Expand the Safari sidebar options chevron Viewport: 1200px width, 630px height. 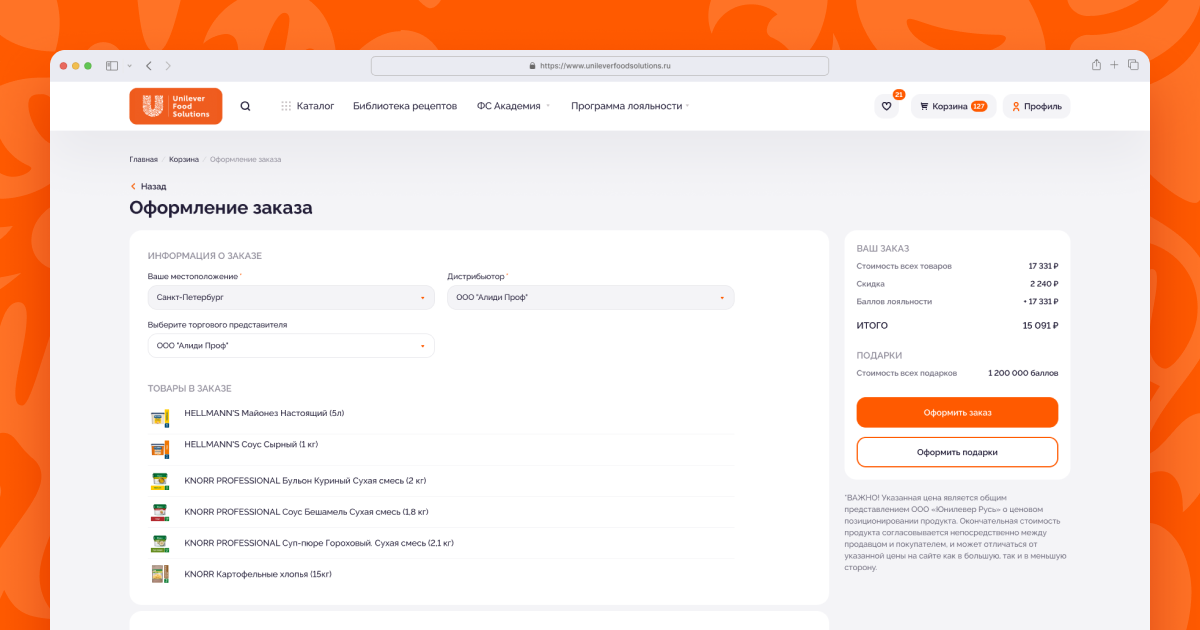tap(129, 66)
